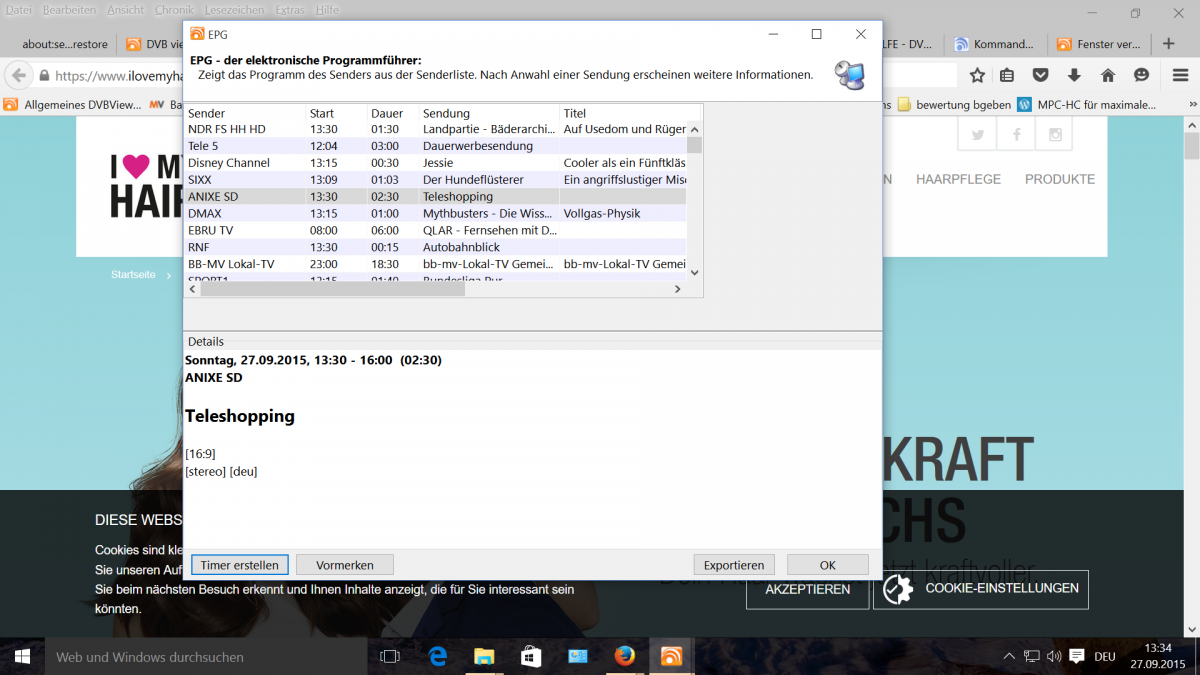Select the Disney Channel row in the list

[228, 163]
